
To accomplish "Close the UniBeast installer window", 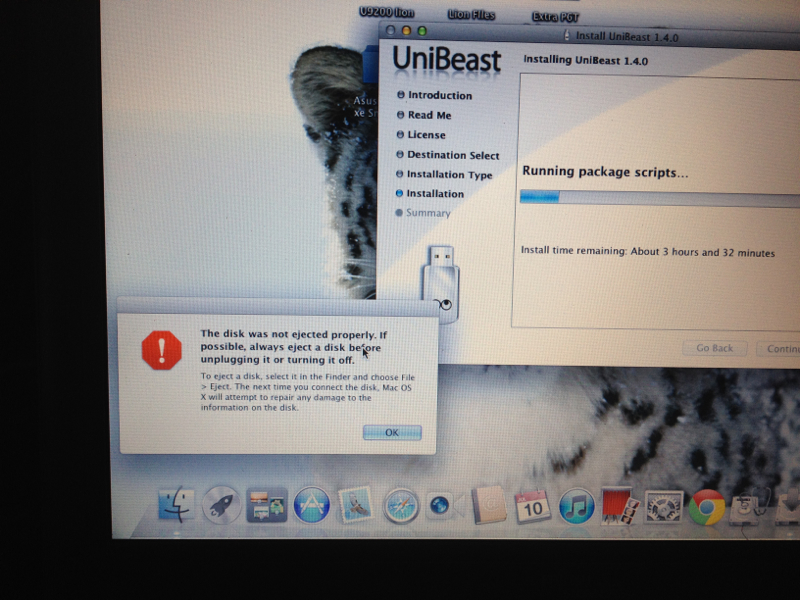I will (391, 31).
